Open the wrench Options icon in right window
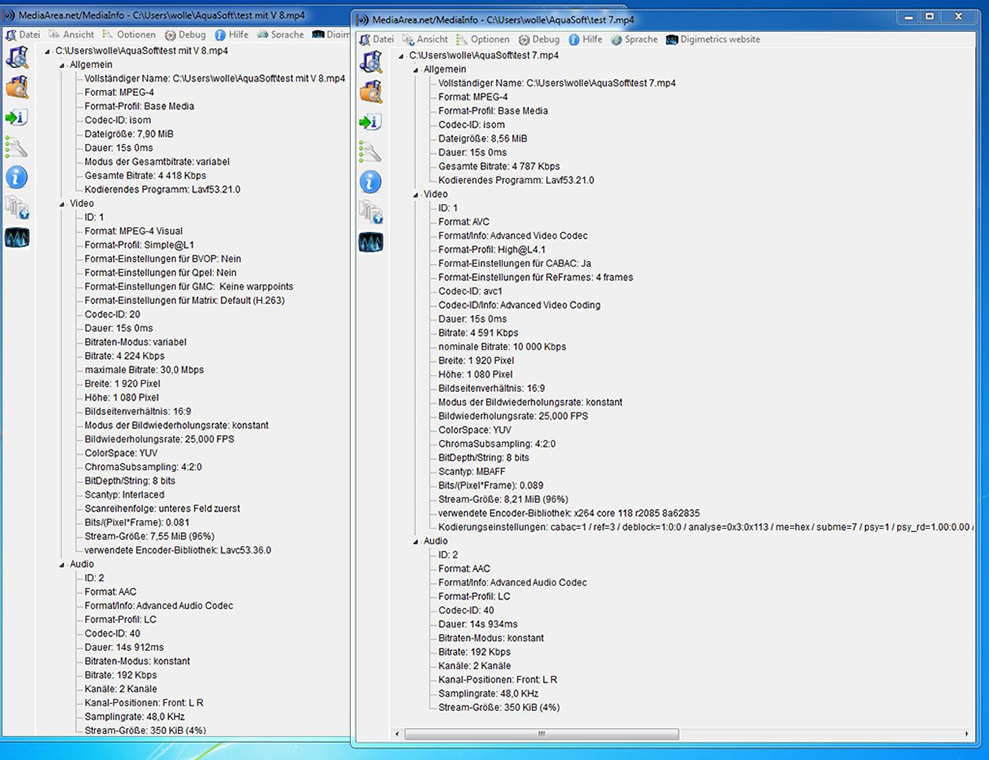Image resolution: width=989 pixels, height=760 pixels. pos(370,152)
